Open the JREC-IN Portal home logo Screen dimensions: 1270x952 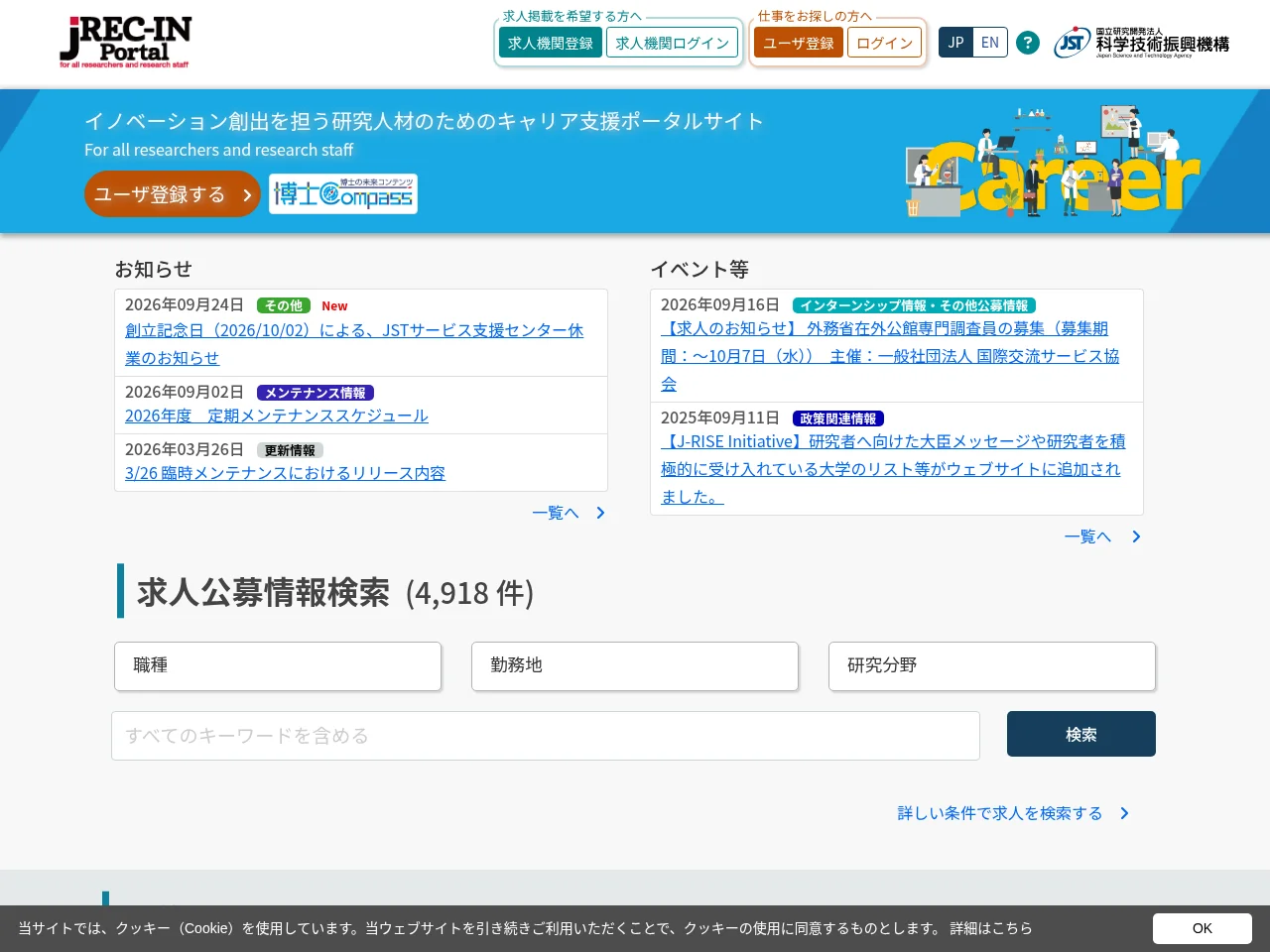[x=125, y=42]
